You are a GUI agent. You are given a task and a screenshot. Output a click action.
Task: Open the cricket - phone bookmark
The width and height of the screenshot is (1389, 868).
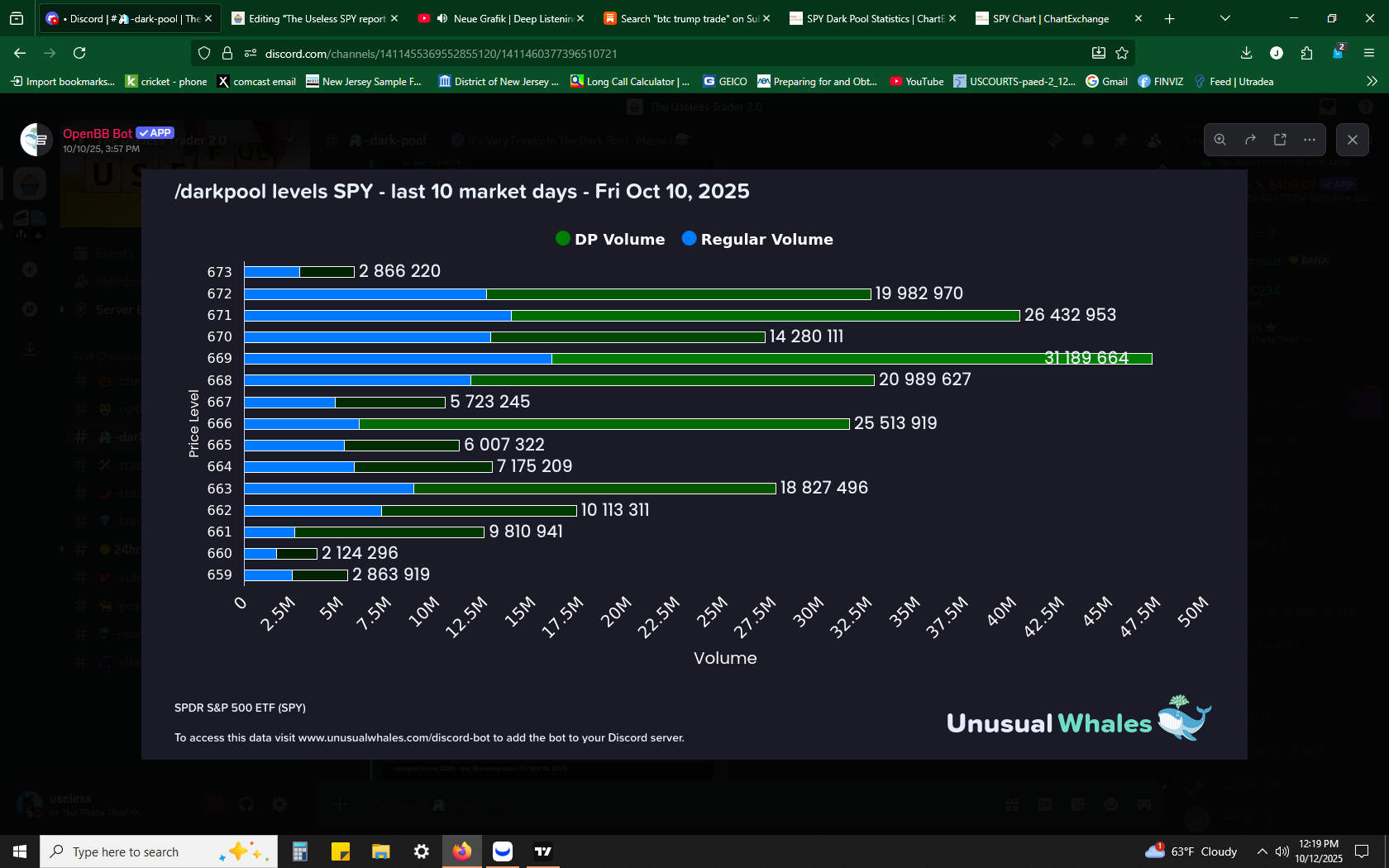click(166, 81)
